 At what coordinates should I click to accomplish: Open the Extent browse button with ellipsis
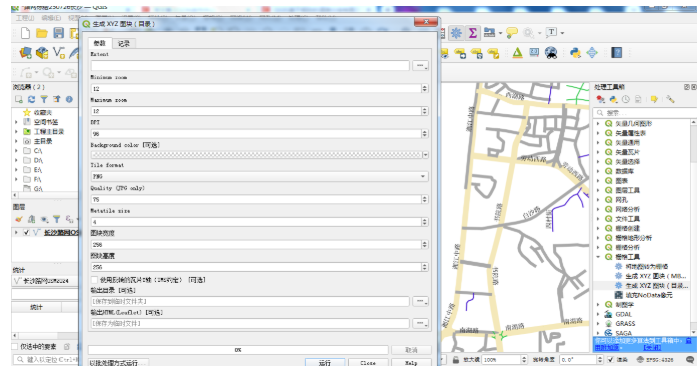[x=420, y=66]
